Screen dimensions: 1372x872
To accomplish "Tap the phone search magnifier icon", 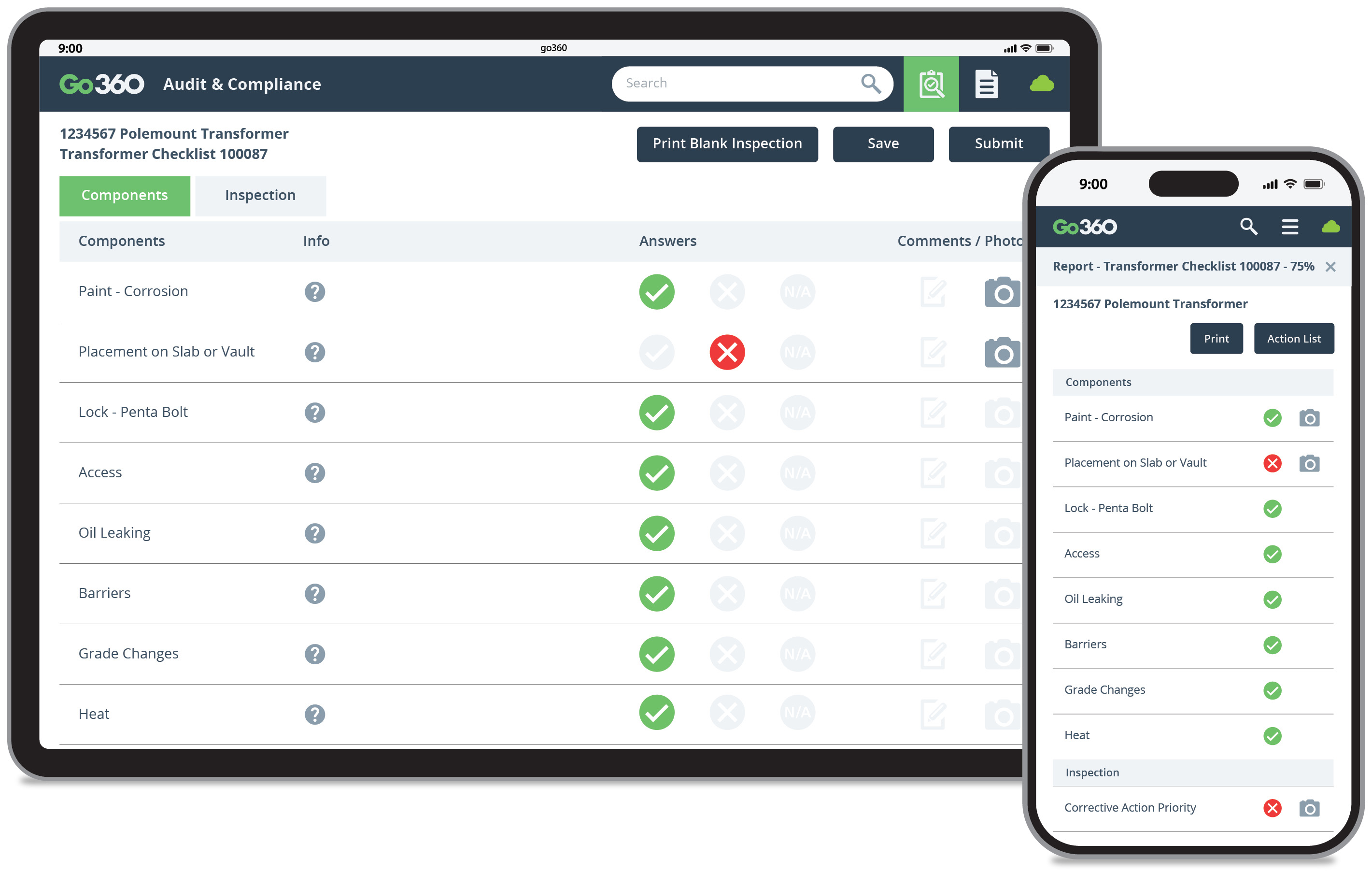I will pos(1248,227).
